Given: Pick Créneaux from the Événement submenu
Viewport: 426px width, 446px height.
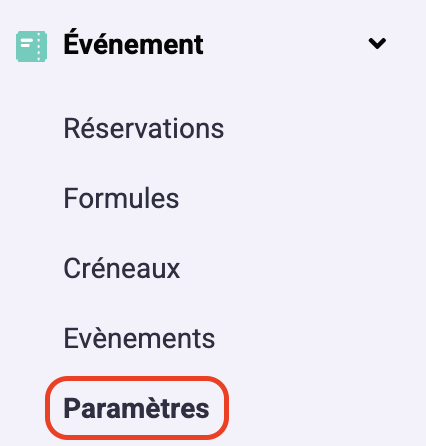Looking at the screenshot, I should tap(122, 268).
